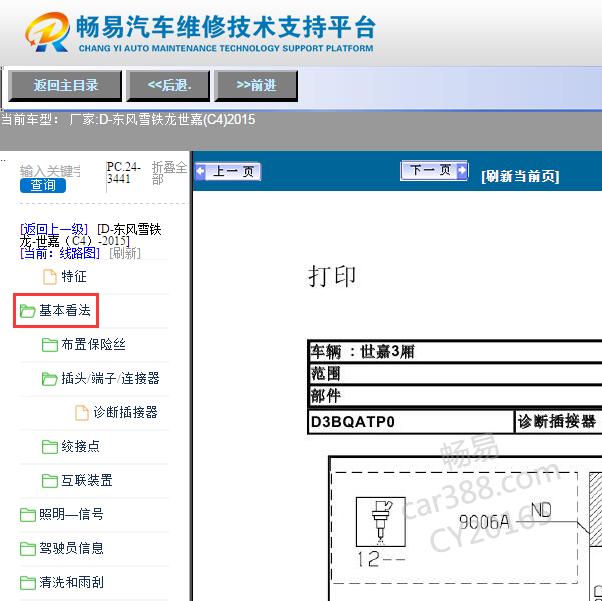This screenshot has height=601, width=602.
Task: Collapse the 插头/端子/连接器 folder
Action: click(x=110, y=378)
